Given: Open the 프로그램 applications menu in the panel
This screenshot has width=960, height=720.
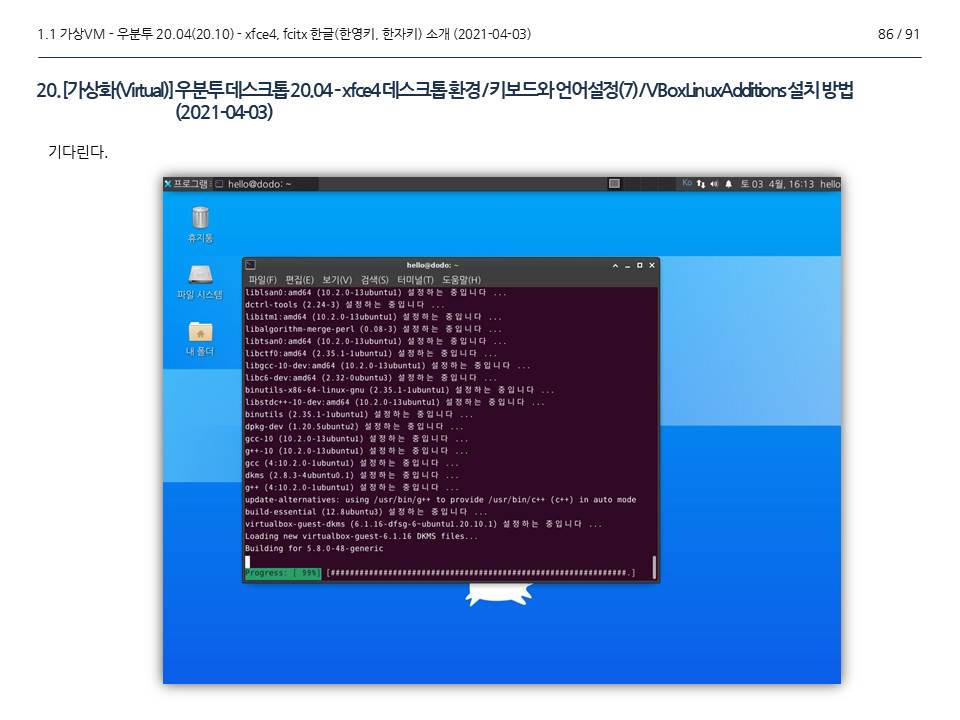Looking at the screenshot, I should 187,184.
